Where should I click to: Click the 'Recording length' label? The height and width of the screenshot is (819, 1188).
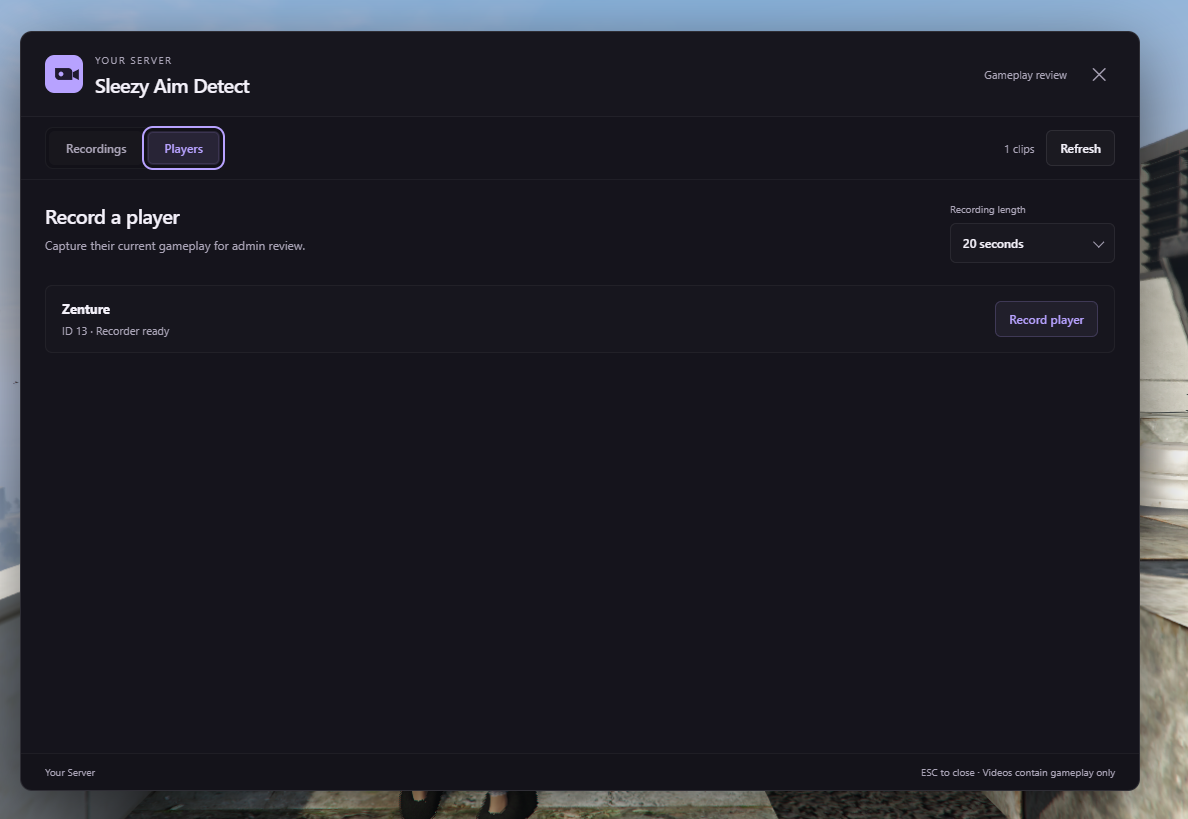tap(987, 210)
